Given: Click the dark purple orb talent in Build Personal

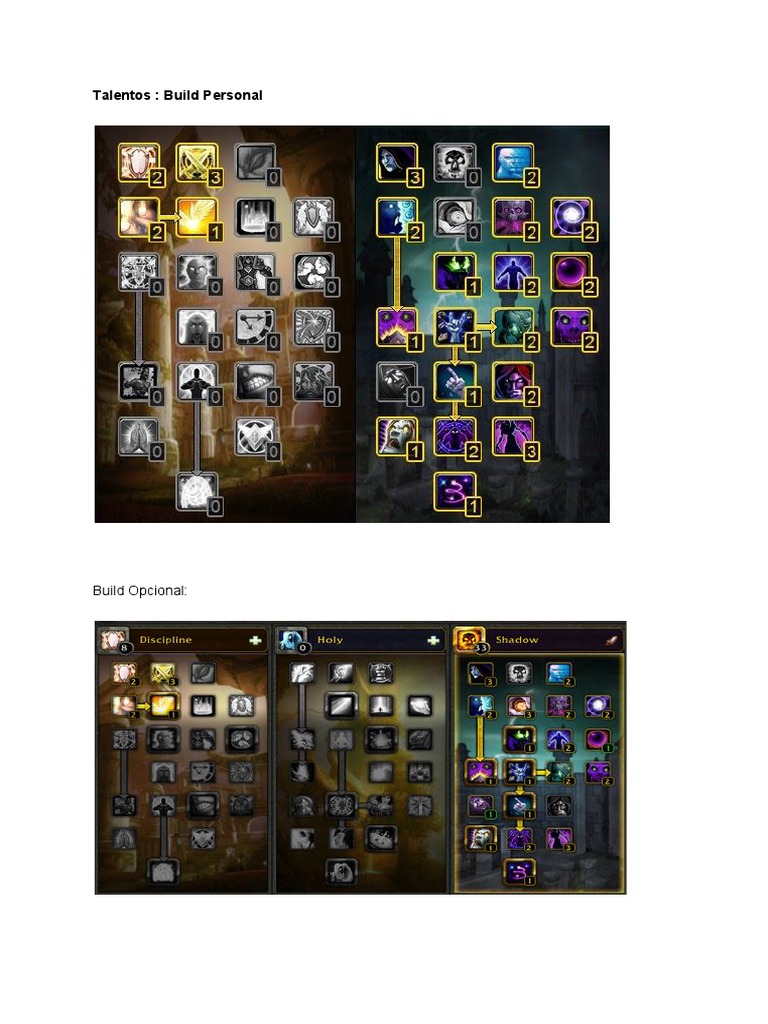Looking at the screenshot, I should (x=571, y=272).
